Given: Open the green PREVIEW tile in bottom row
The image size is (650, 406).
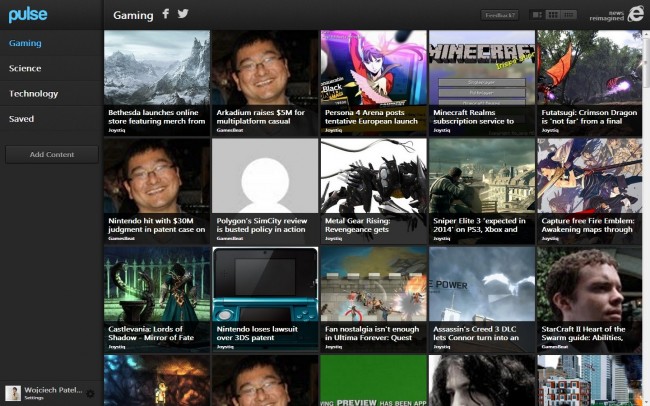Looking at the screenshot, I should tap(374, 380).
